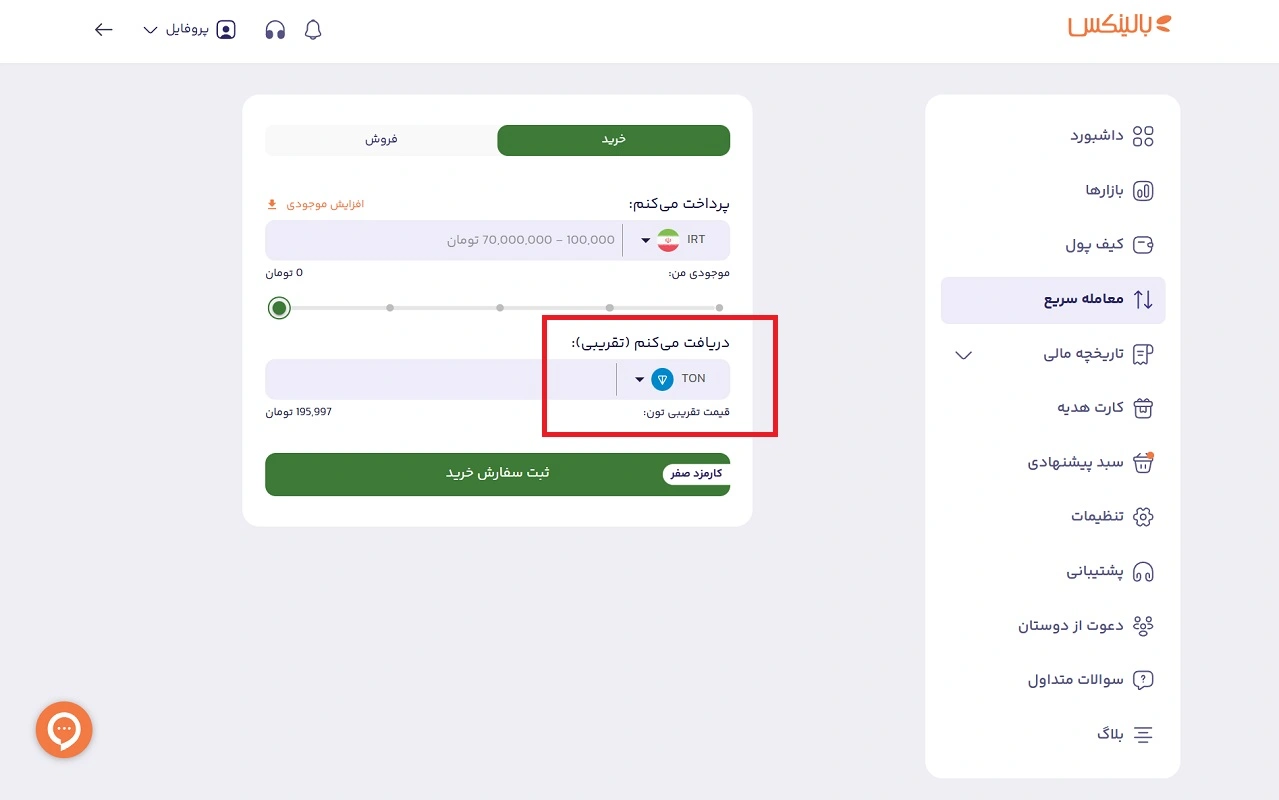1279x800 pixels.
Task: Click the notification bell icon
Action: [x=312, y=29]
